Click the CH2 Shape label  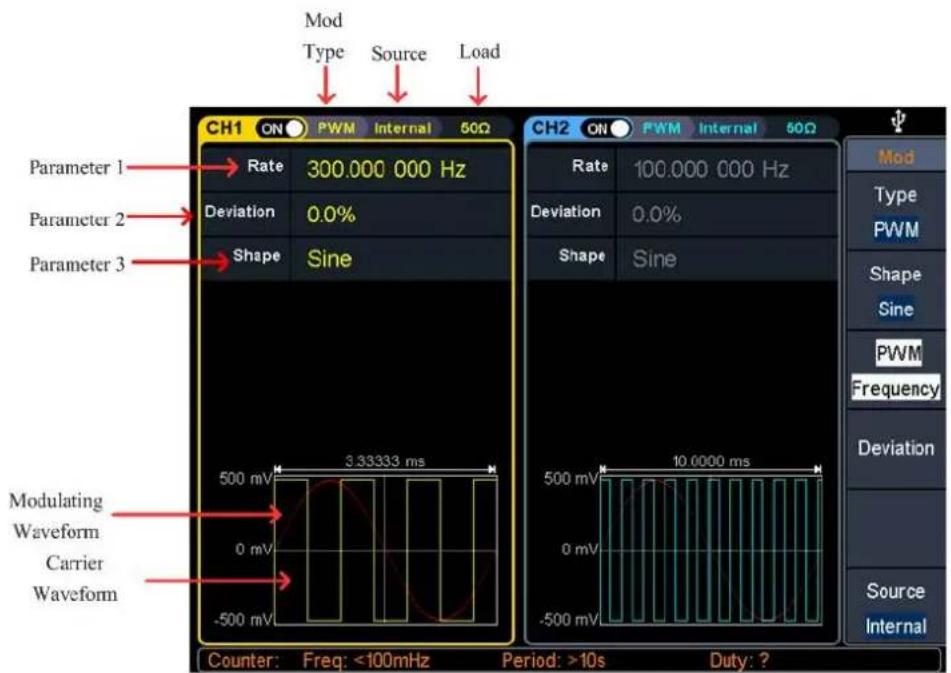click(x=582, y=256)
